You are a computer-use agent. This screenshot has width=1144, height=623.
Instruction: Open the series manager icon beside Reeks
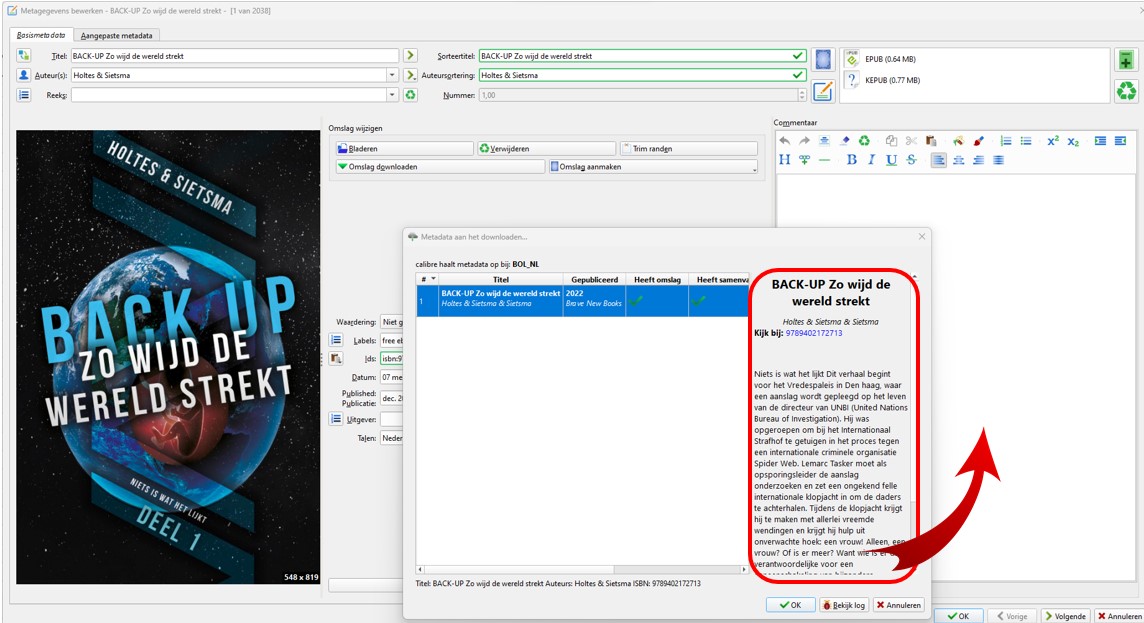(23, 95)
